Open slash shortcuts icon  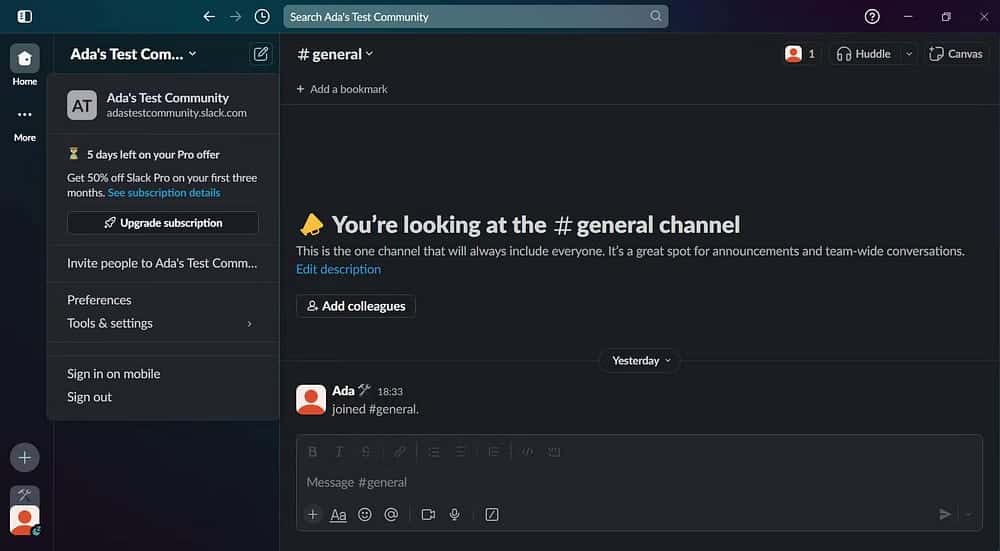pos(492,515)
